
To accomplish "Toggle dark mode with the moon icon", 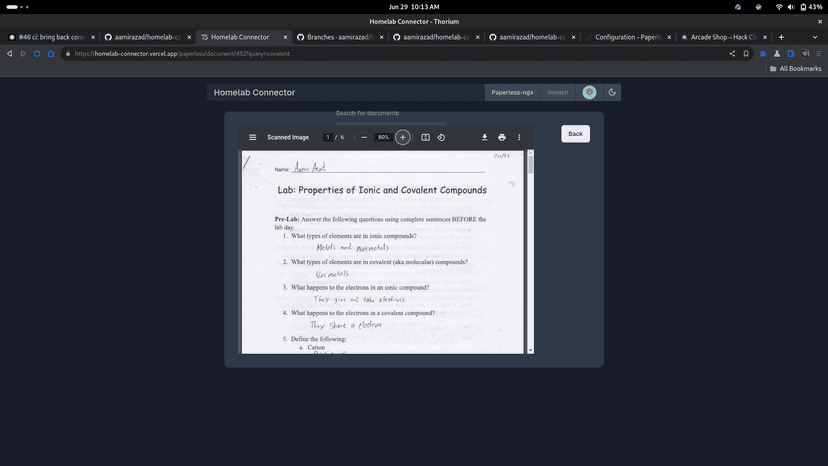I will pyautogui.click(x=612, y=92).
